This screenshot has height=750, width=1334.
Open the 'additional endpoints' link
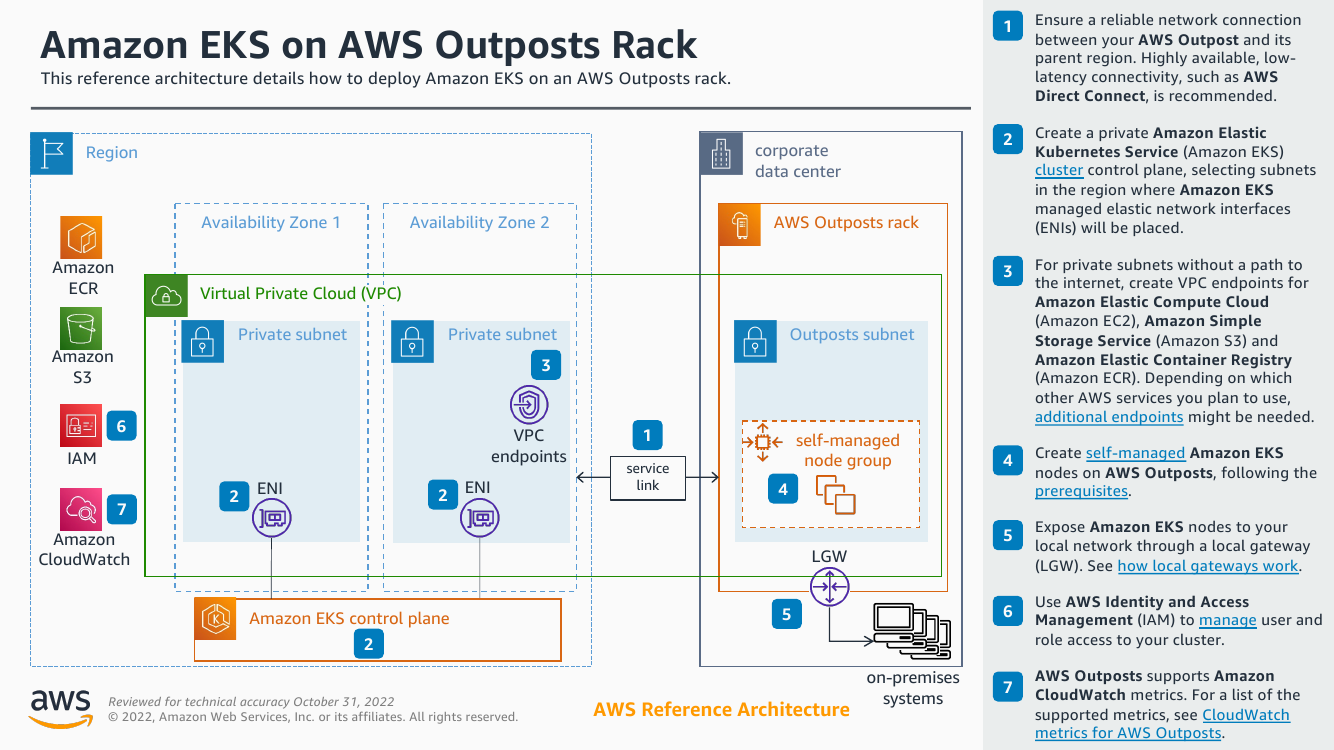pos(1109,417)
